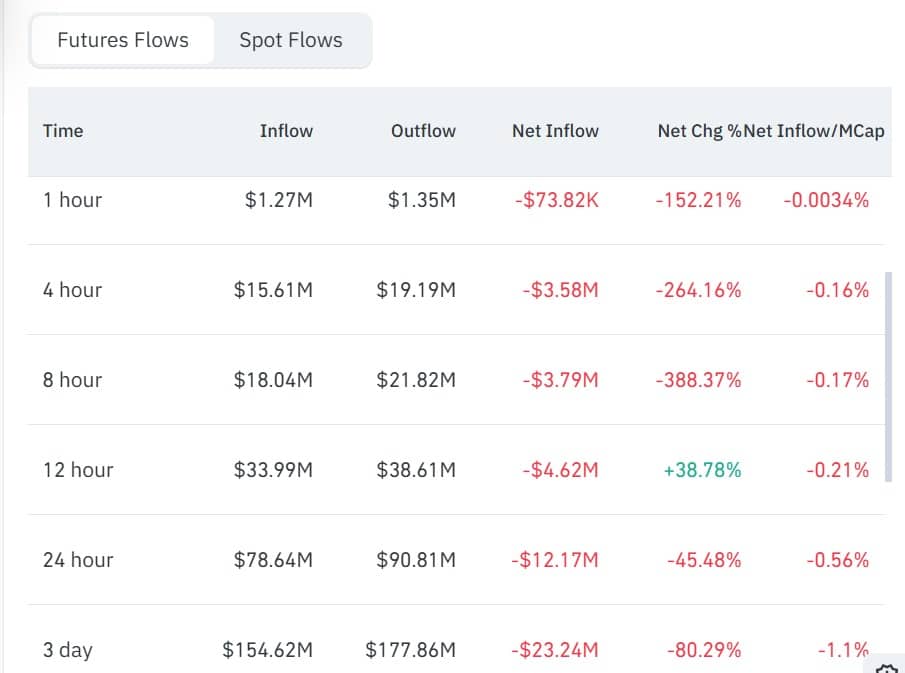Click the -$3.79M net inflow value
The image size is (905, 673).
(560, 380)
